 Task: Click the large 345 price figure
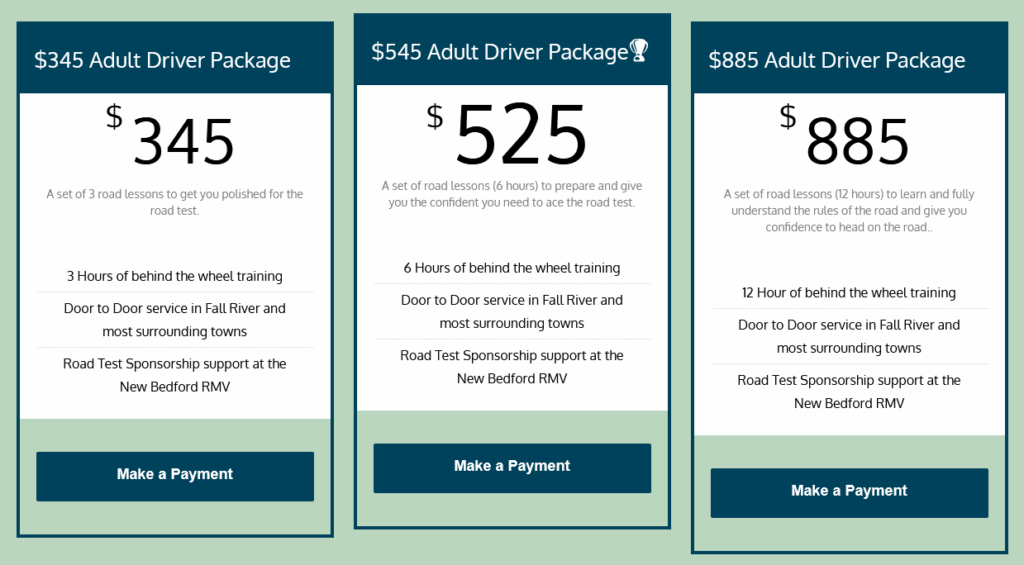coord(184,140)
